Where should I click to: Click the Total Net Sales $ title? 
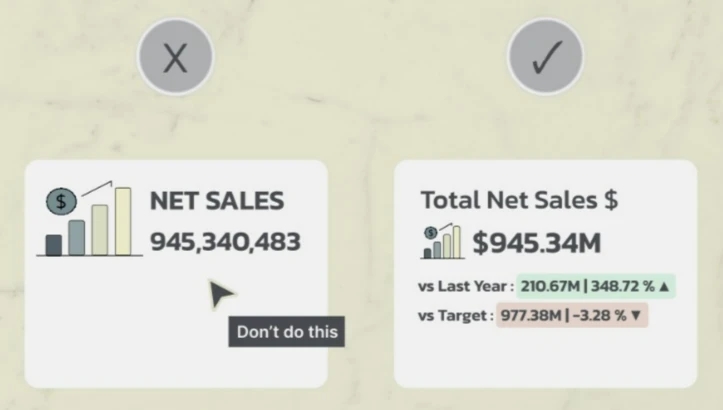tap(519, 200)
